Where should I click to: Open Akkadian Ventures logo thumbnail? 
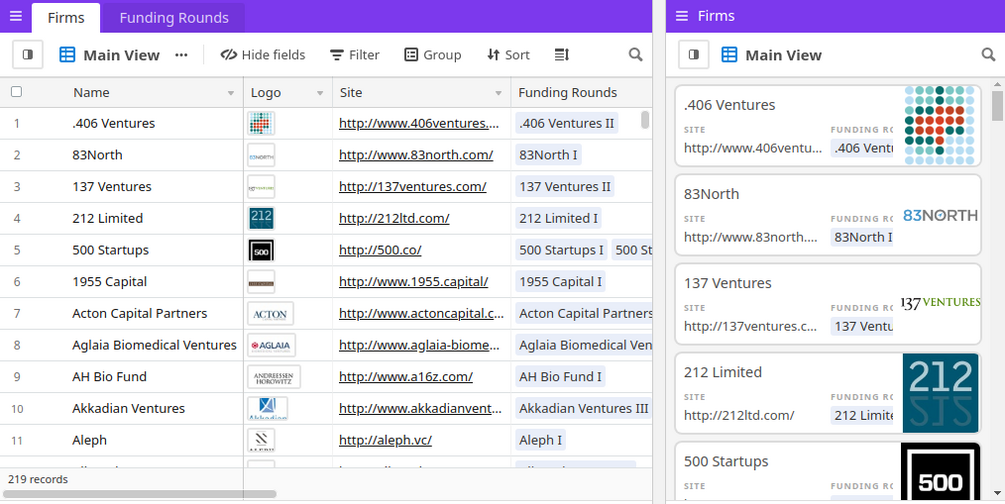pyautogui.click(x=267, y=408)
